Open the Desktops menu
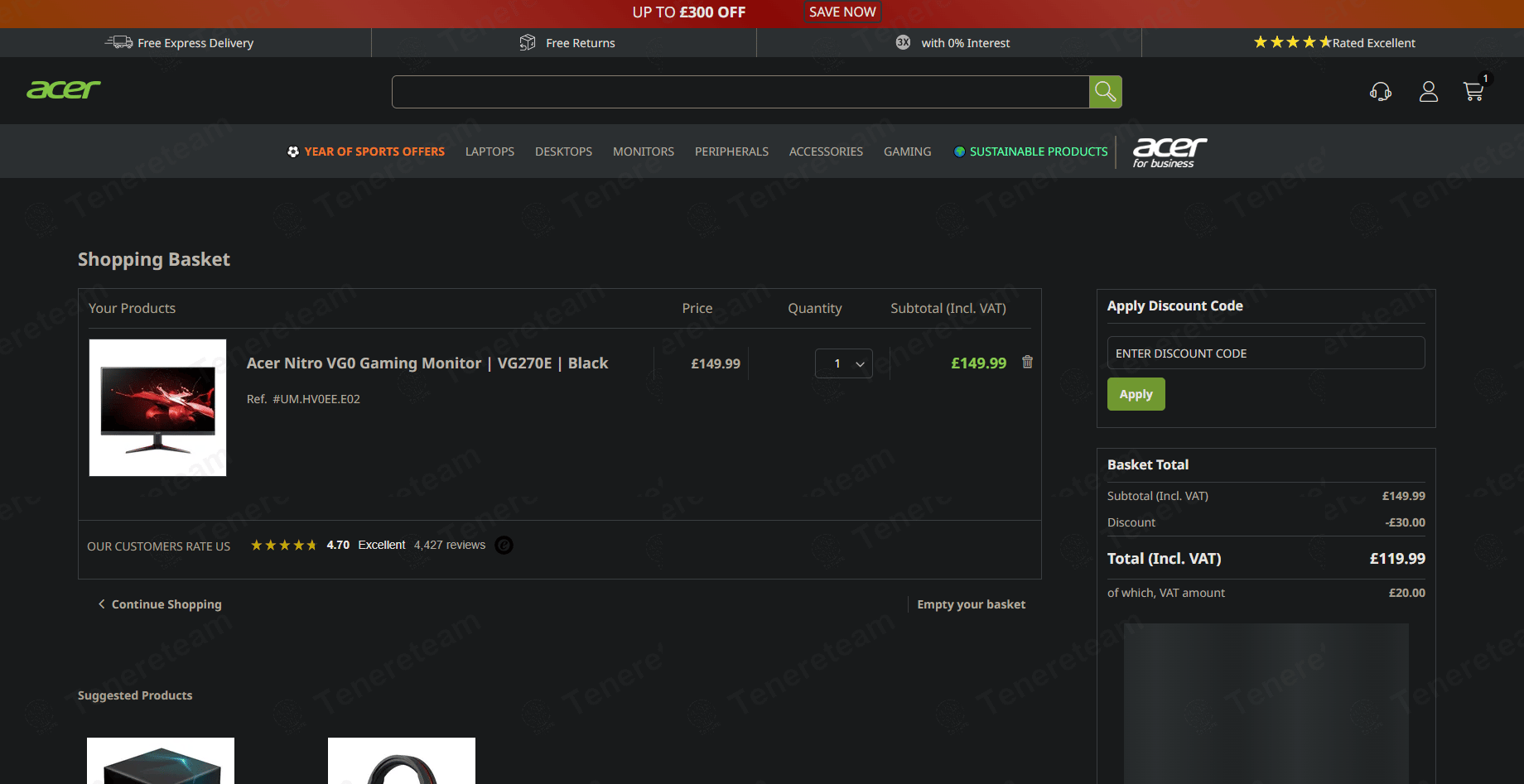 563,152
